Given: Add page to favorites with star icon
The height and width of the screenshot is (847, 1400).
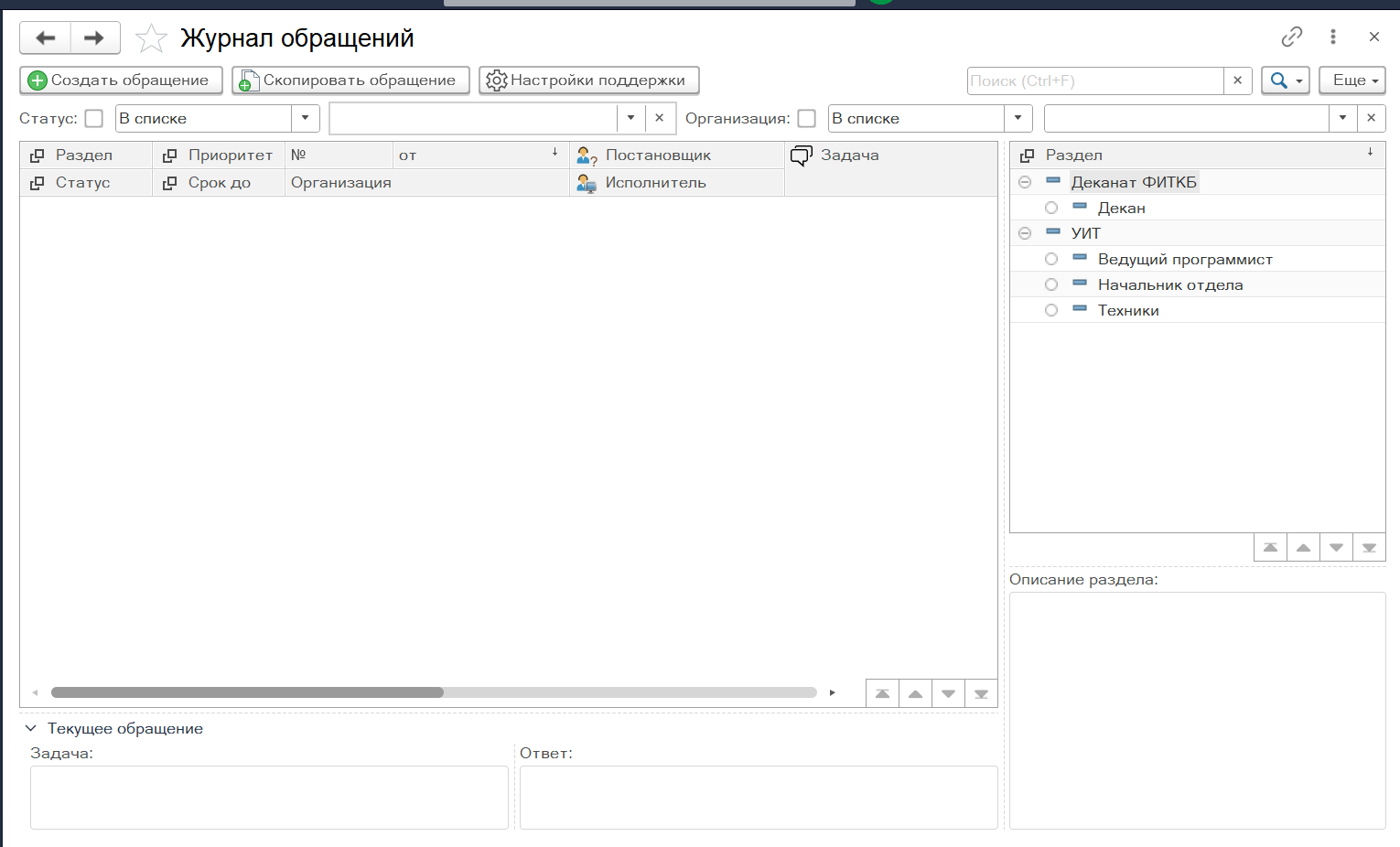Looking at the screenshot, I should tap(151, 38).
